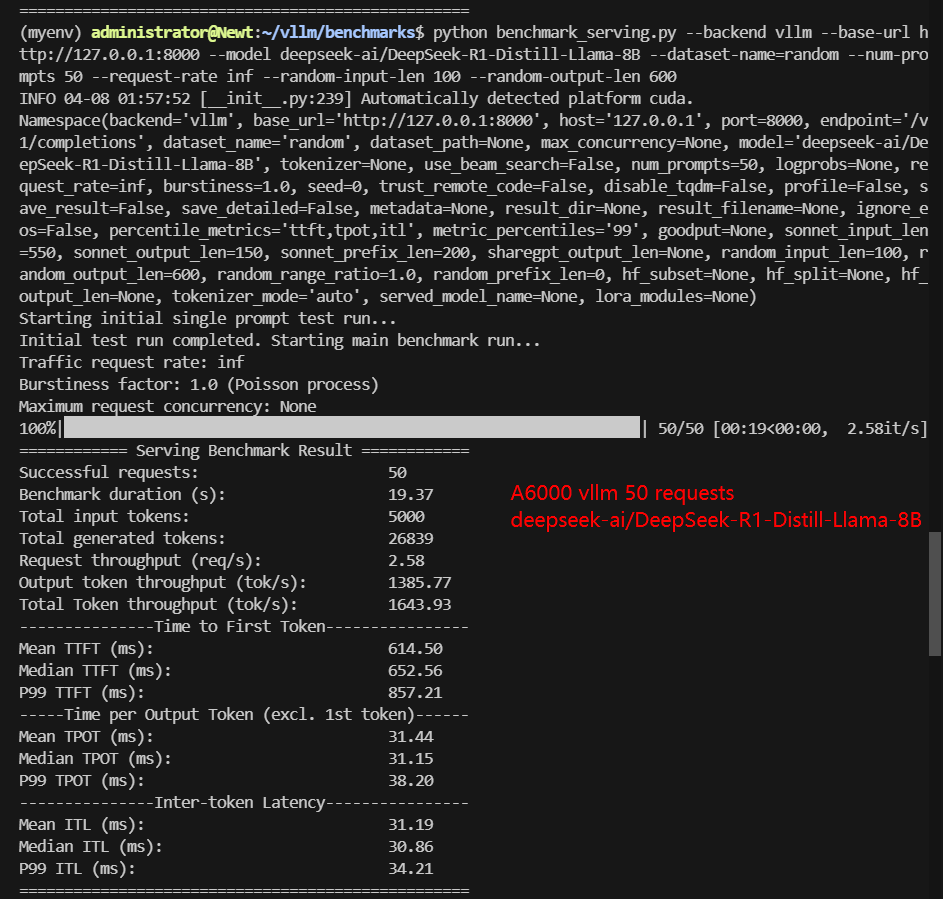Click the "Mean TTFT (ms):" label
The height and width of the screenshot is (899, 943).
pyautogui.click(x=86, y=648)
